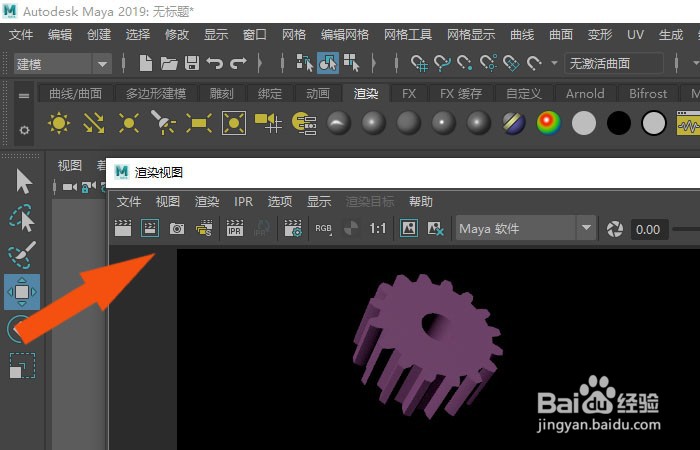Screen dimensions: 700x450
Task: Toggle Snap to projected center icon
Action: [488, 63]
